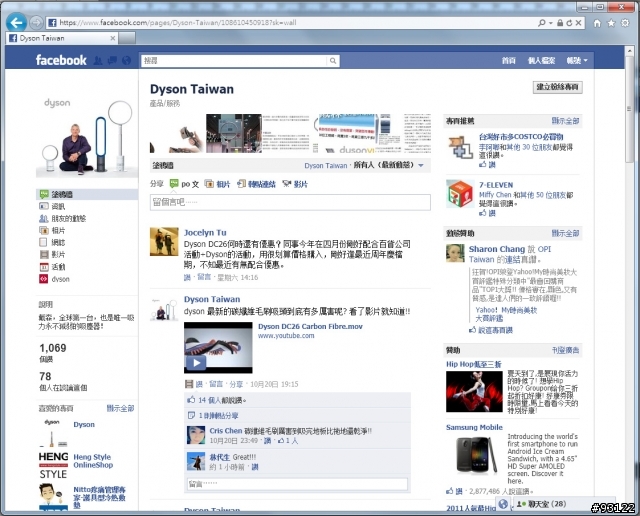Screen dimensions: 640x516
Task: Open Sharon Chang's profile link
Action: click(497, 249)
